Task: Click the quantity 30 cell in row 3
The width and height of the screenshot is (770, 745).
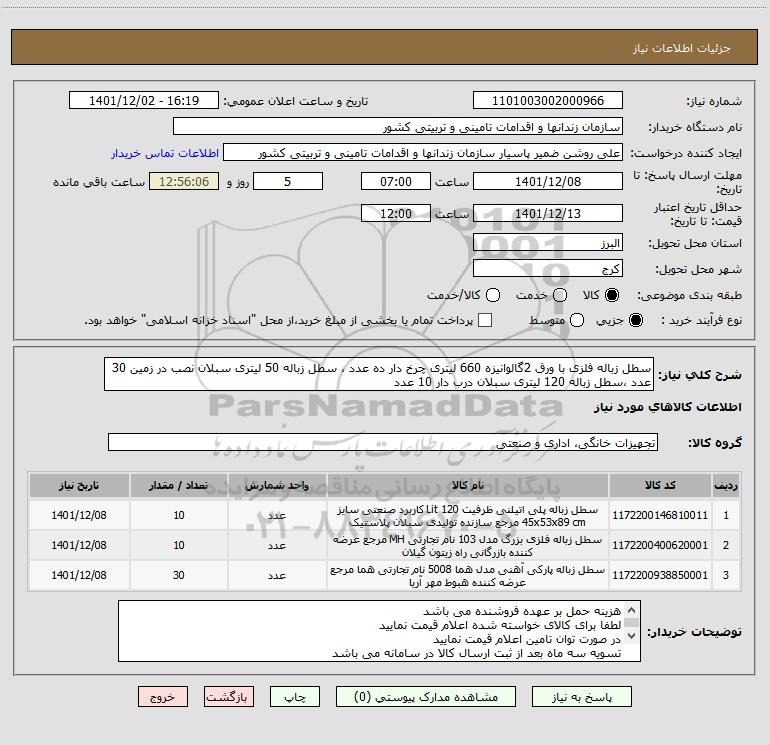Action: coord(178,575)
